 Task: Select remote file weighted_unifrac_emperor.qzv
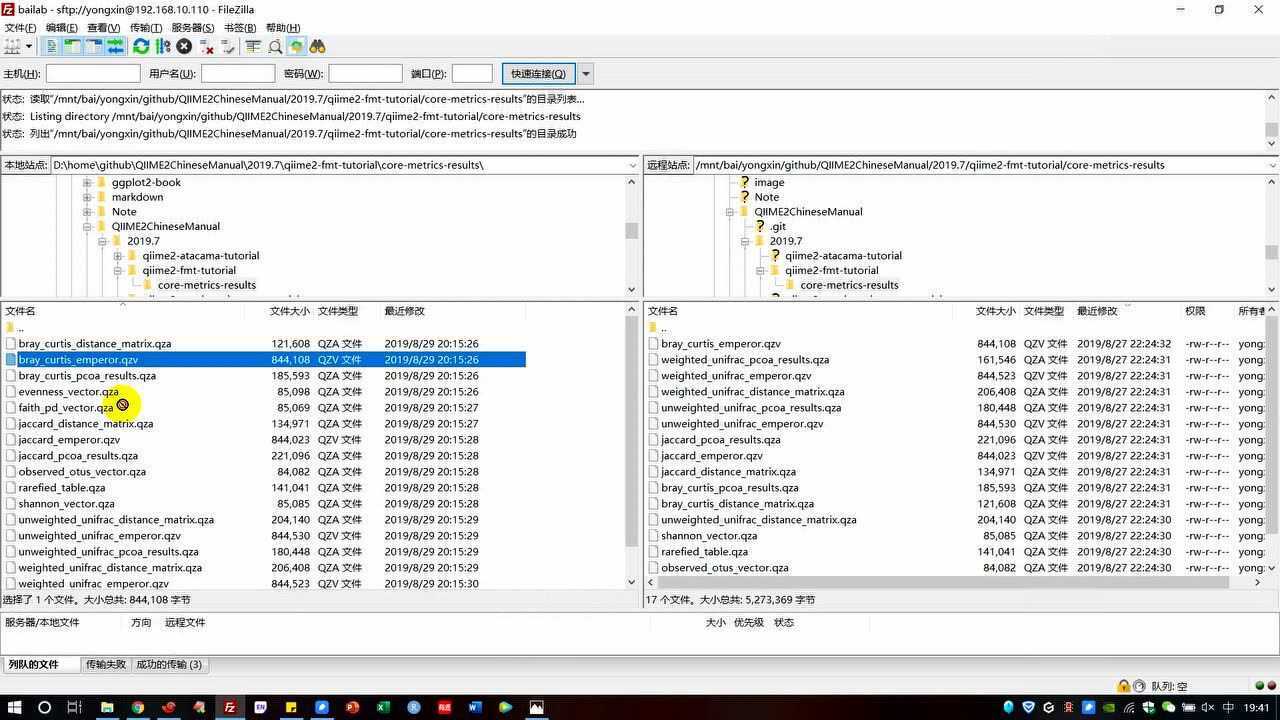click(x=736, y=376)
